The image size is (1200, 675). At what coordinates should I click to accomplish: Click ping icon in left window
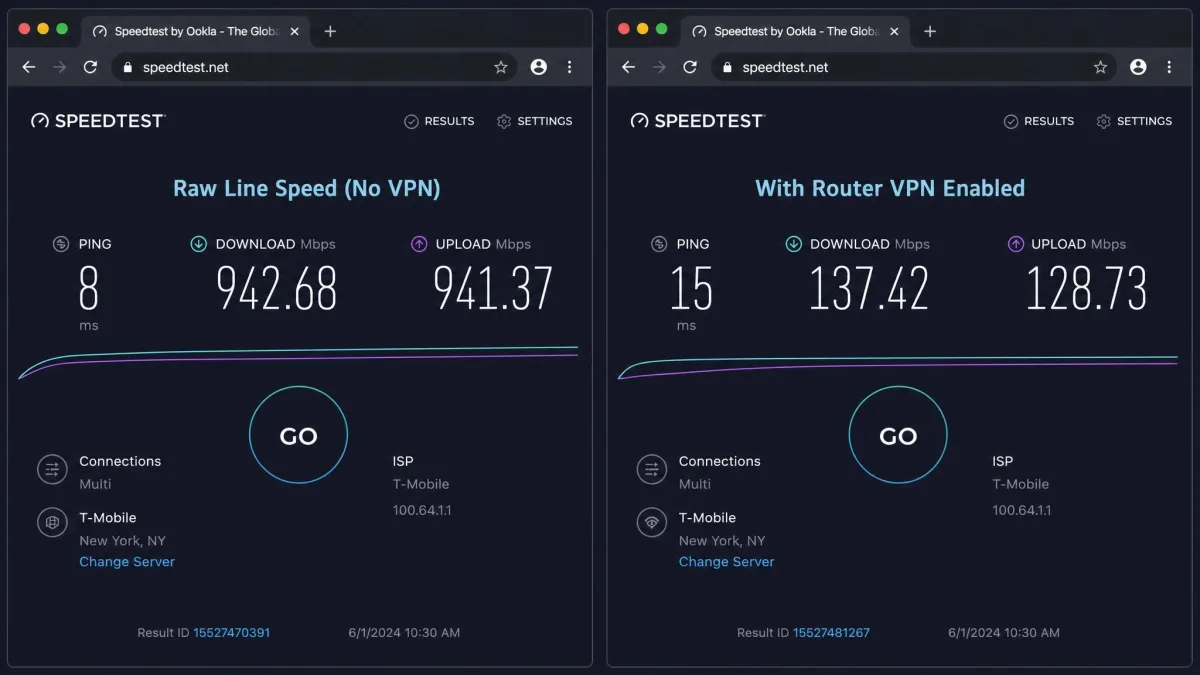click(x=60, y=244)
